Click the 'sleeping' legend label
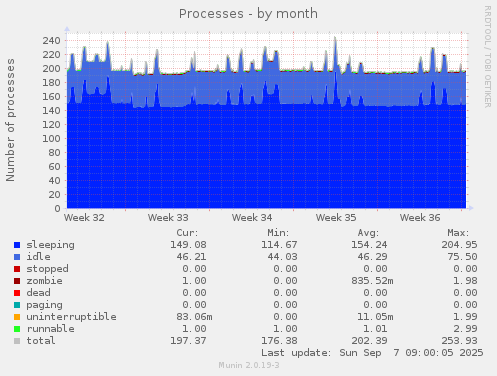The height and width of the screenshot is (376, 497). (50, 245)
